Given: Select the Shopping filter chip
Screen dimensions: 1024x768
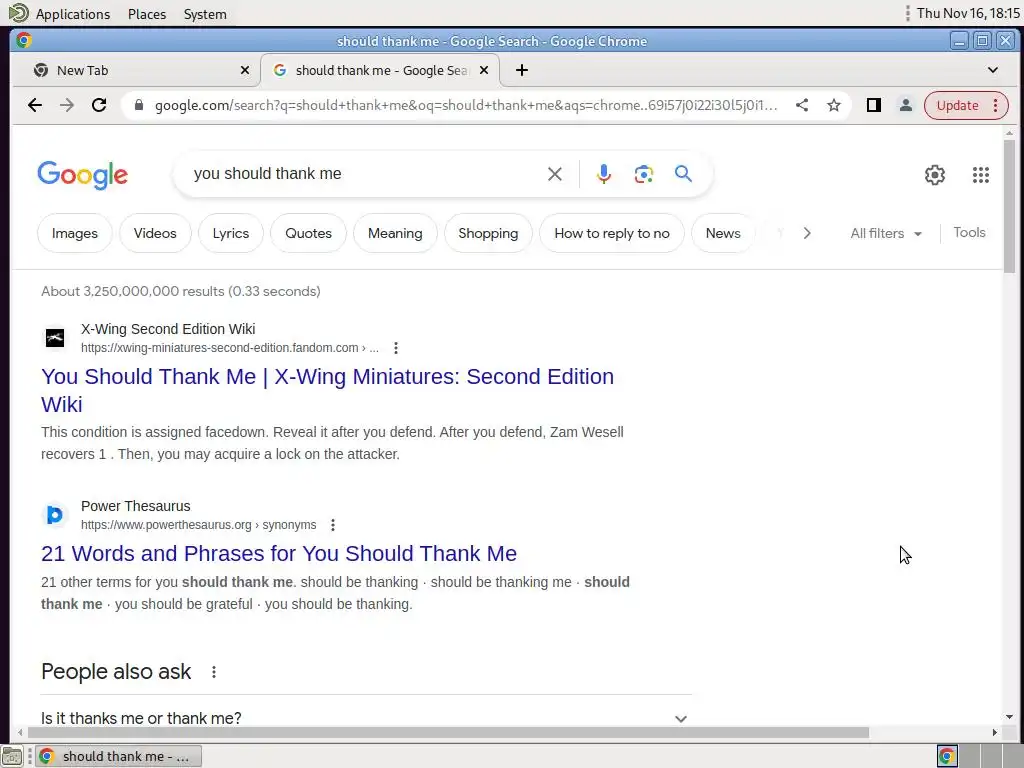Looking at the screenshot, I should (x=488, y=233).
